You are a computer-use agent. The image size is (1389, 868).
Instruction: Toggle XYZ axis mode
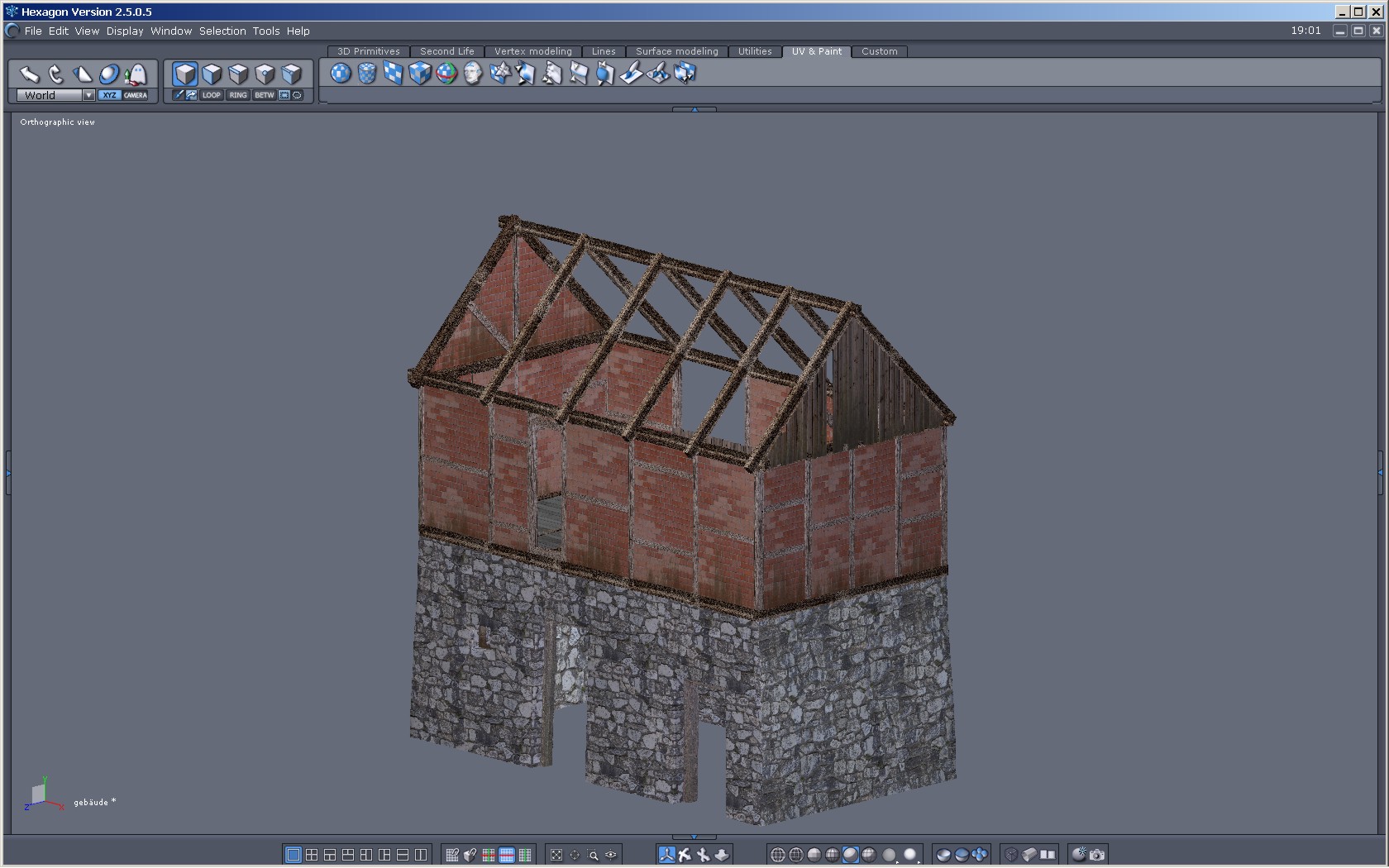pyautogui.click(x=109, y=95)
